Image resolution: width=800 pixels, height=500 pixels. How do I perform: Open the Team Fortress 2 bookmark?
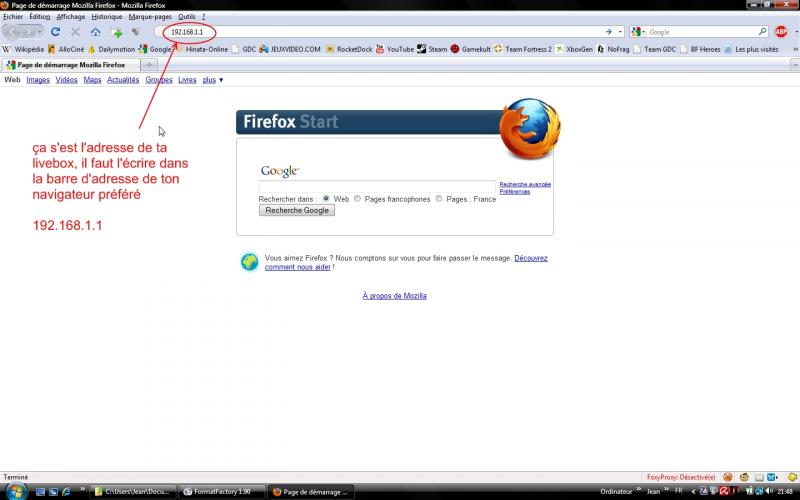coord(523,49)
